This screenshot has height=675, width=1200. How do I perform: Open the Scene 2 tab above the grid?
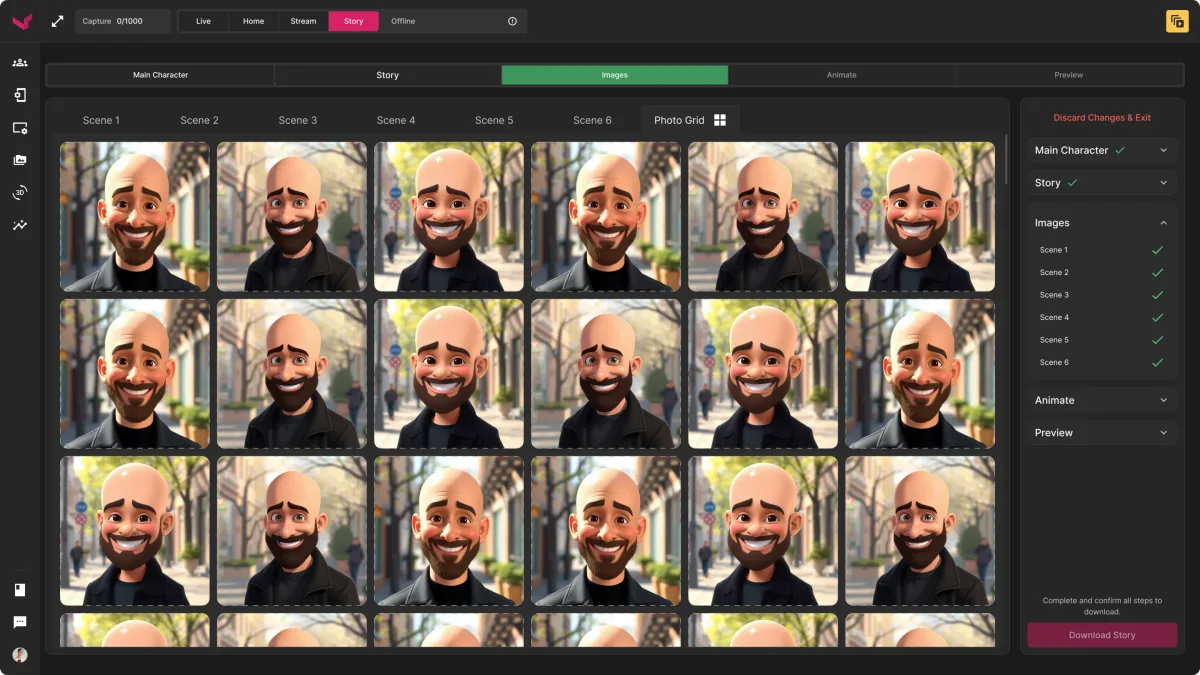point(199,120)
